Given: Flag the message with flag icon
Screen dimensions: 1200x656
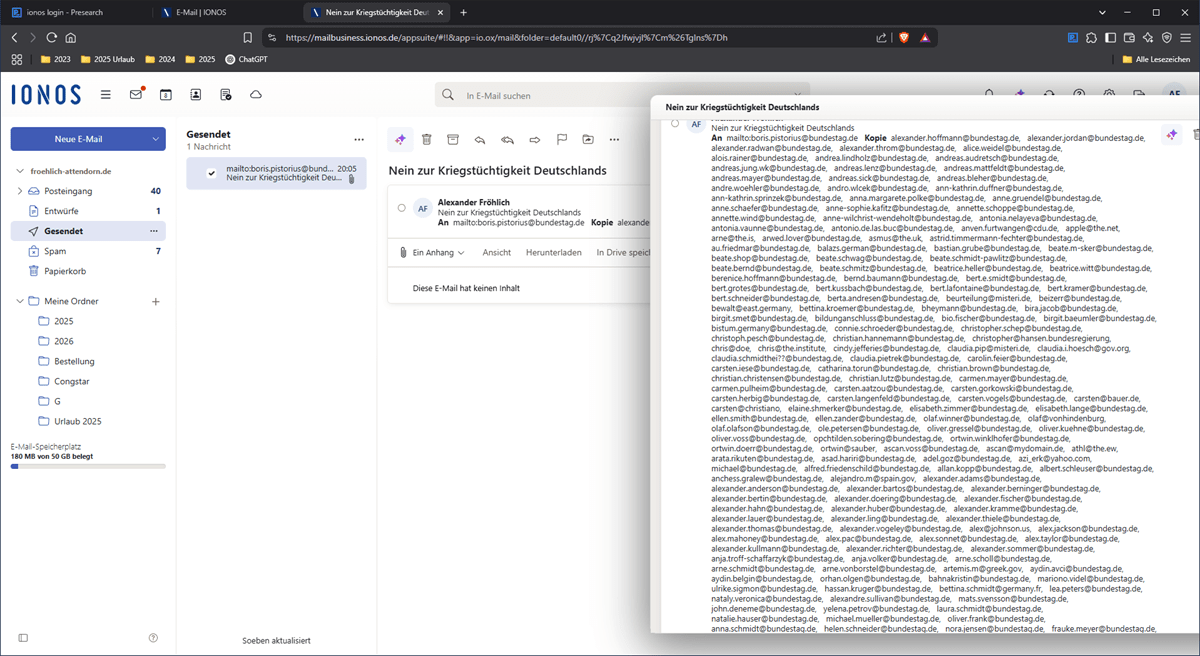Looking at the screenshot, I should 561,139.
